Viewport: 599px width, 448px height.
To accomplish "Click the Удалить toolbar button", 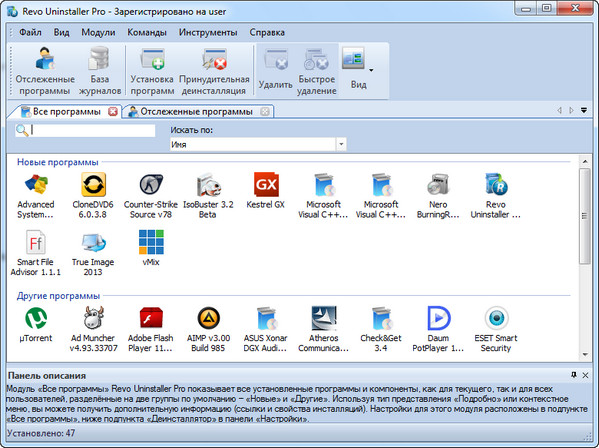I will (x=275, y=70).
